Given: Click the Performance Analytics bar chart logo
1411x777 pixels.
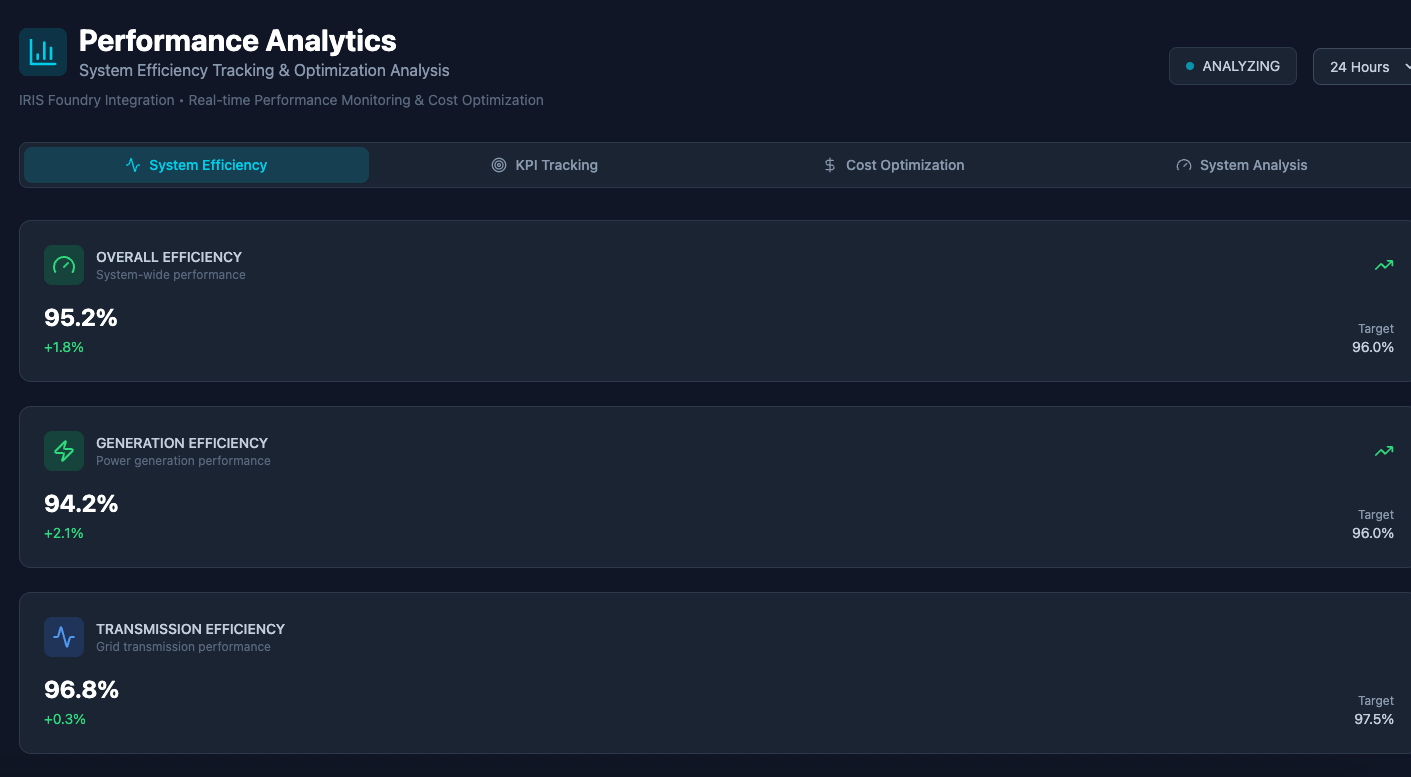Looking at the screenshot, I should 43,52.
